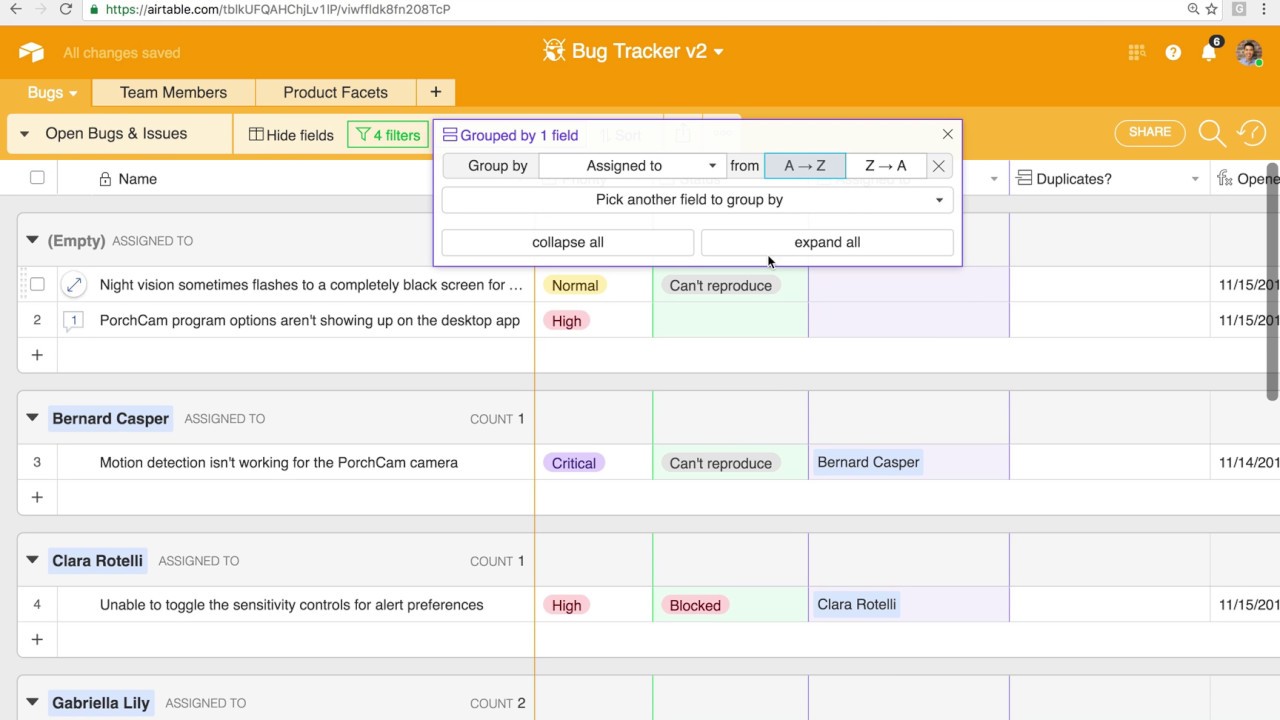1280x720 pixels.
Task: Click the Bernard Casper assignee cell
Action: [x=908, y=462]
